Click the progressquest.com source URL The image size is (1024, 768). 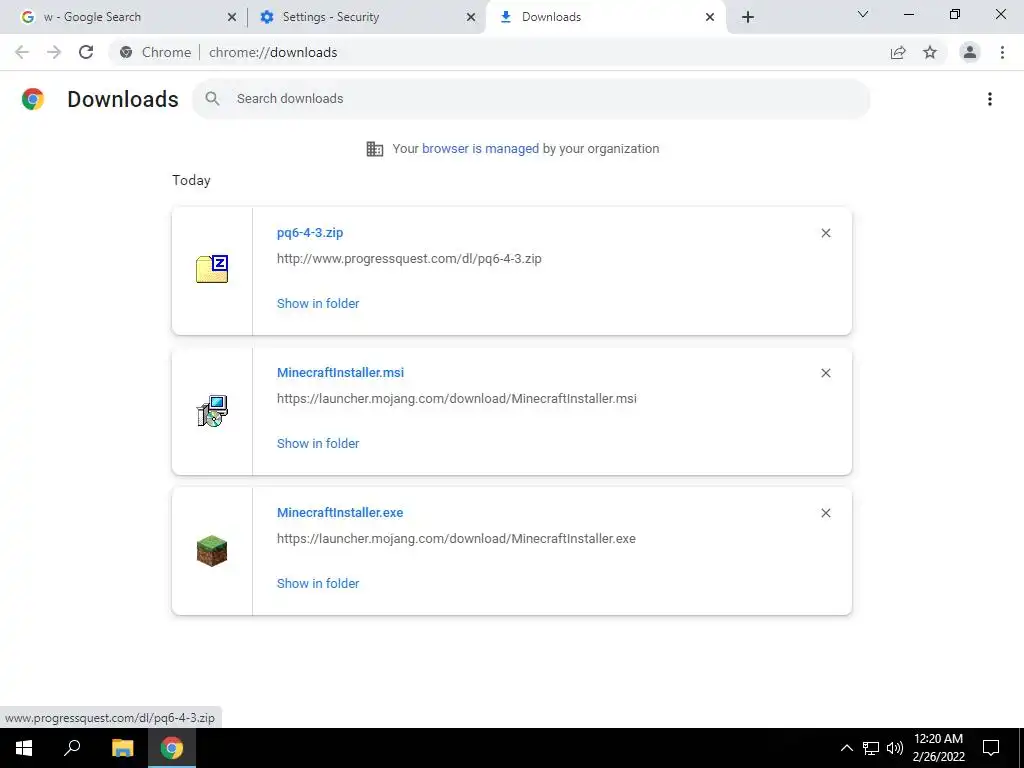tap(409, 259)
